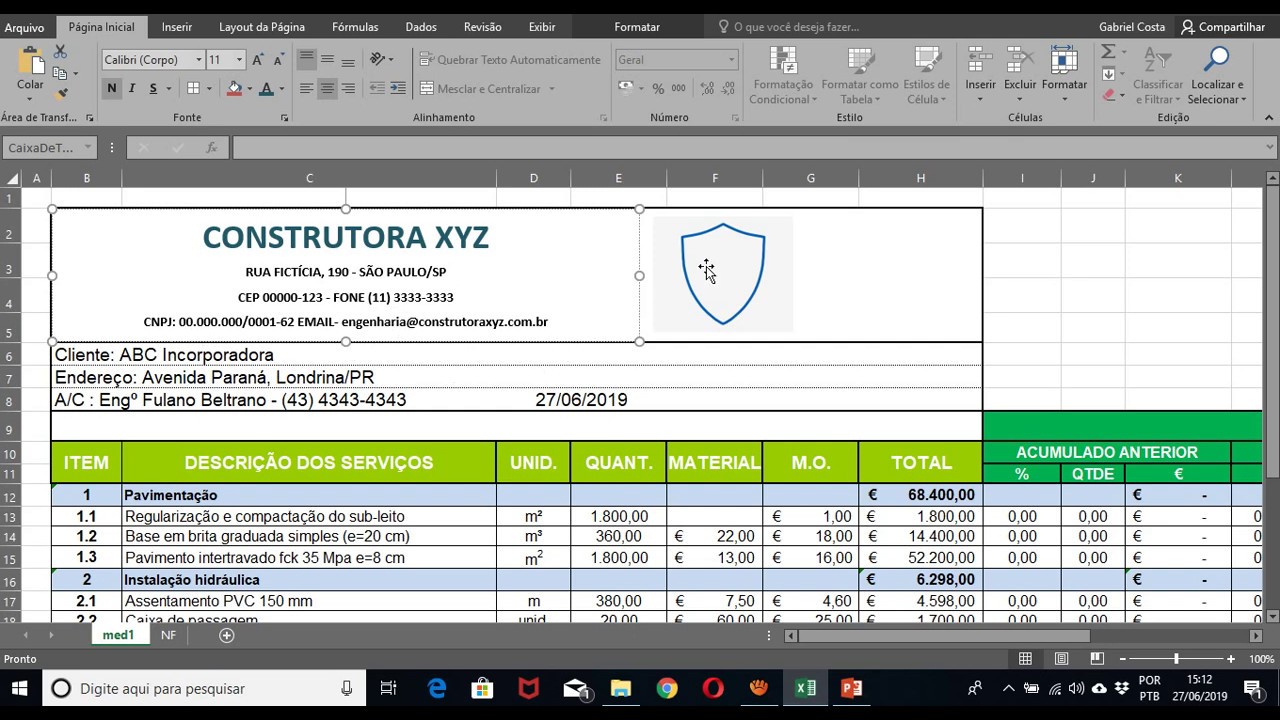Screen dimensions: 1280x720
Task: Copy selection with the copy icon
Action: click(x=60, y=73)
